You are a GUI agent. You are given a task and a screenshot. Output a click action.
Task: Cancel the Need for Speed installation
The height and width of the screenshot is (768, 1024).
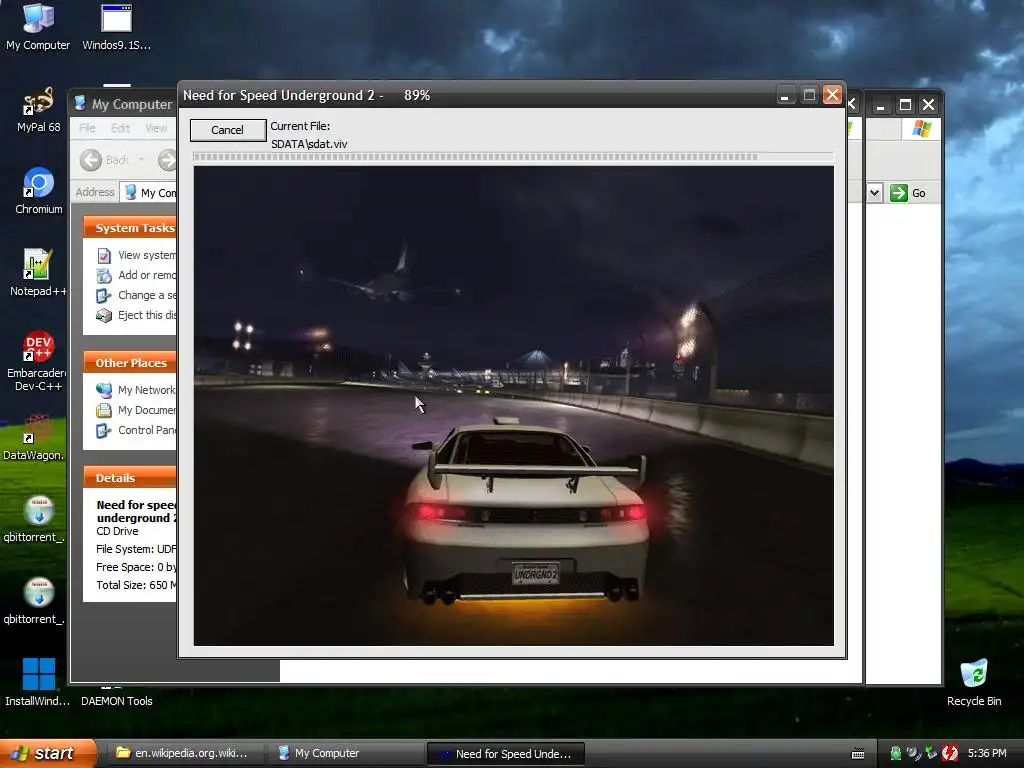point(227,130)
